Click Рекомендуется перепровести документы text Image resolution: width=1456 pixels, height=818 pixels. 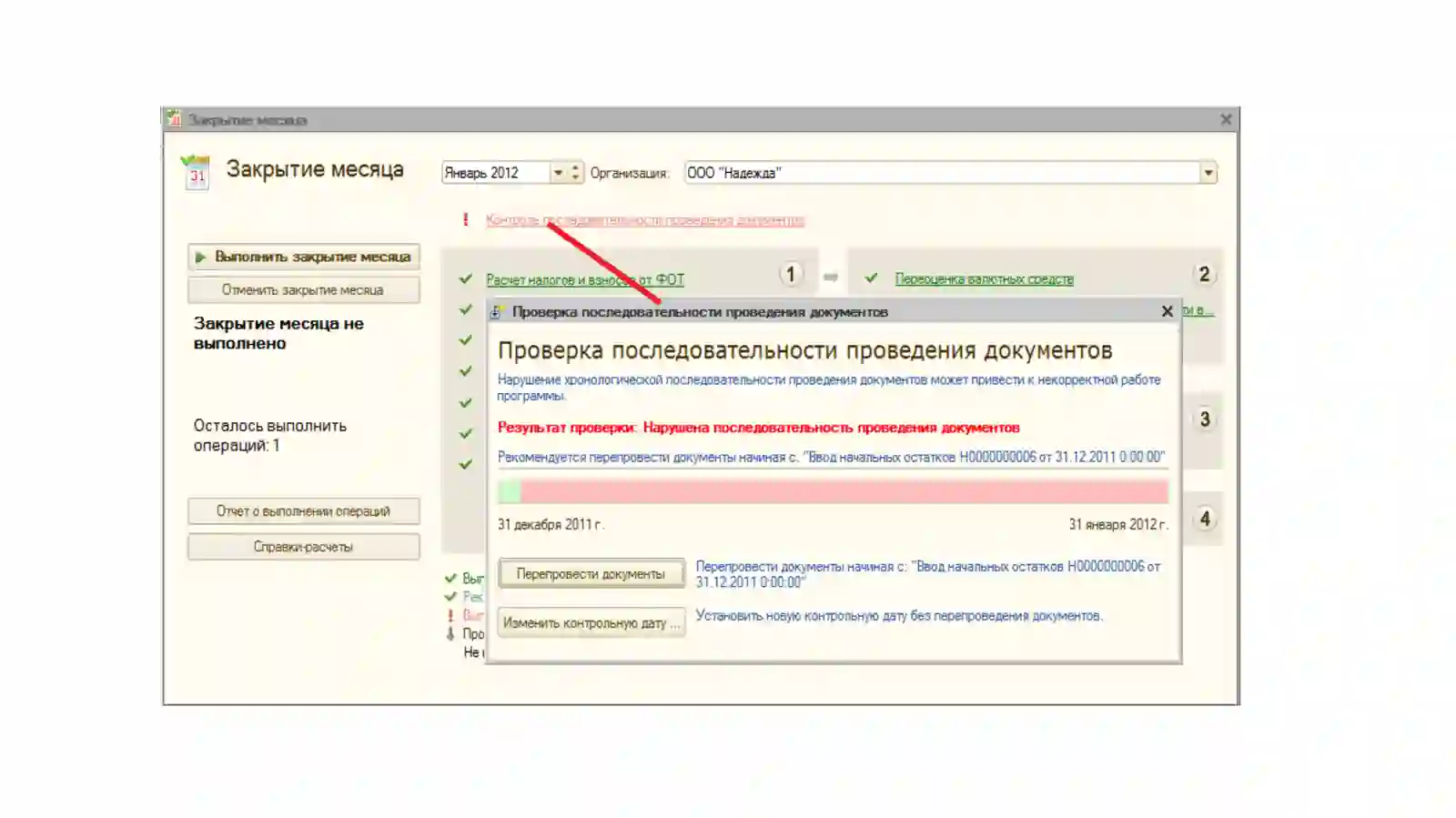click(831, 457)
